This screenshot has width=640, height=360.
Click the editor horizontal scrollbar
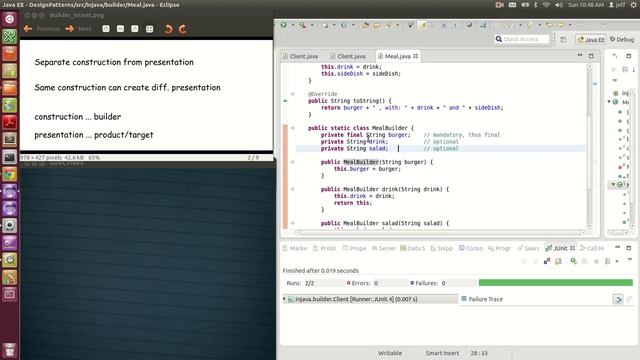pyautogui.click(x=440, y=233)
